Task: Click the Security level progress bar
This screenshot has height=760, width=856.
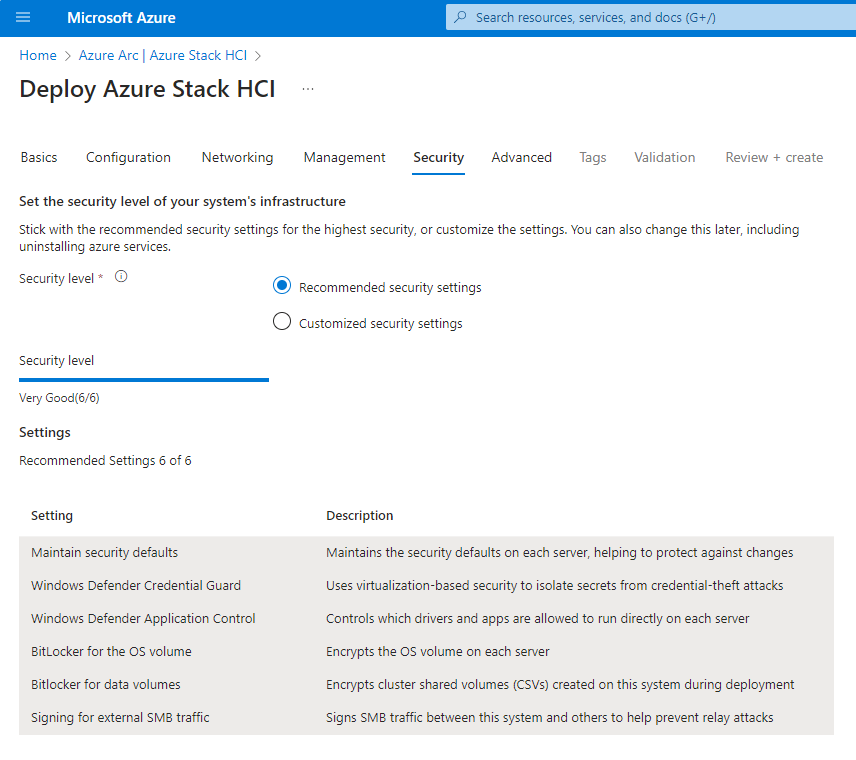Action: click(144, 380)
